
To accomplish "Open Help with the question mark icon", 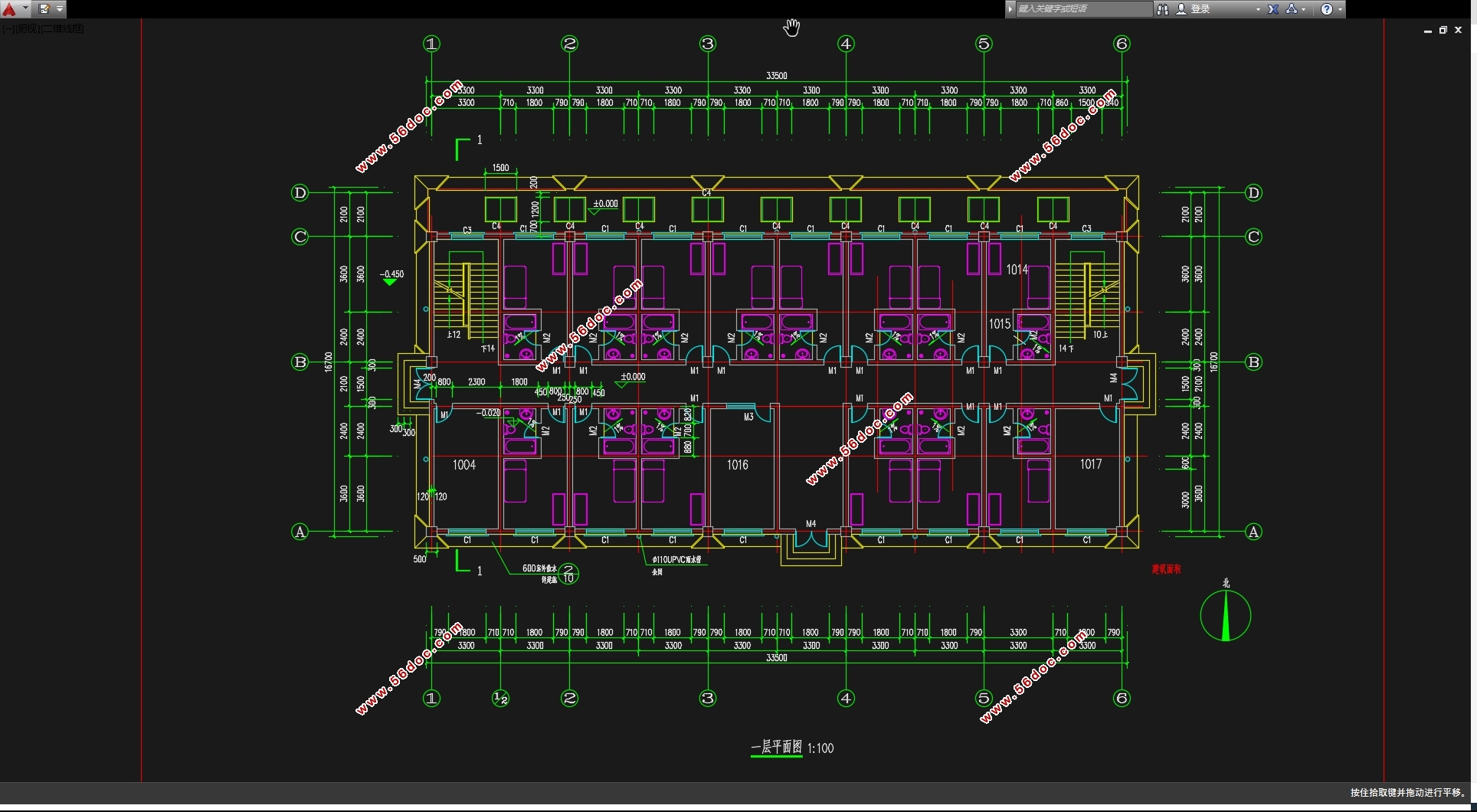I will coord(1327,9).
